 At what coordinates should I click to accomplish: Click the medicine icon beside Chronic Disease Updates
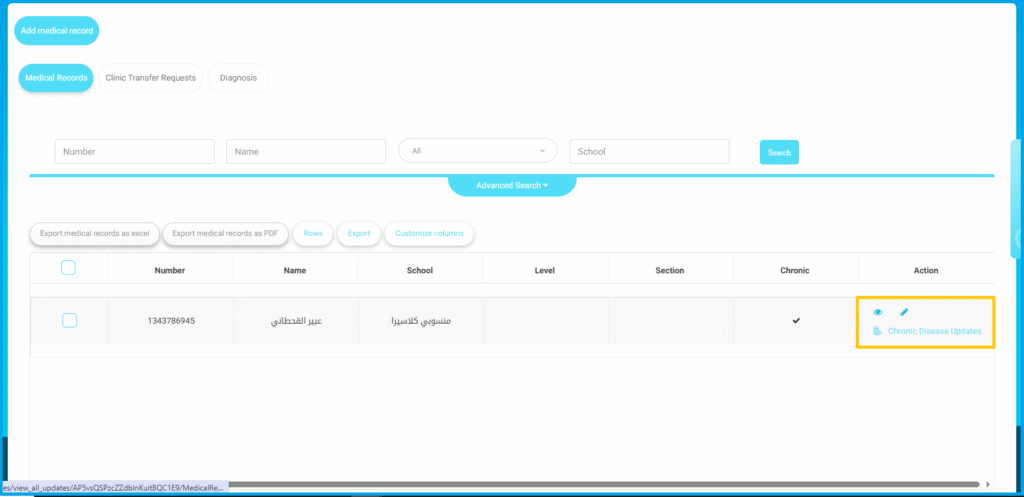pyautogui.click(x=877, y=331)
